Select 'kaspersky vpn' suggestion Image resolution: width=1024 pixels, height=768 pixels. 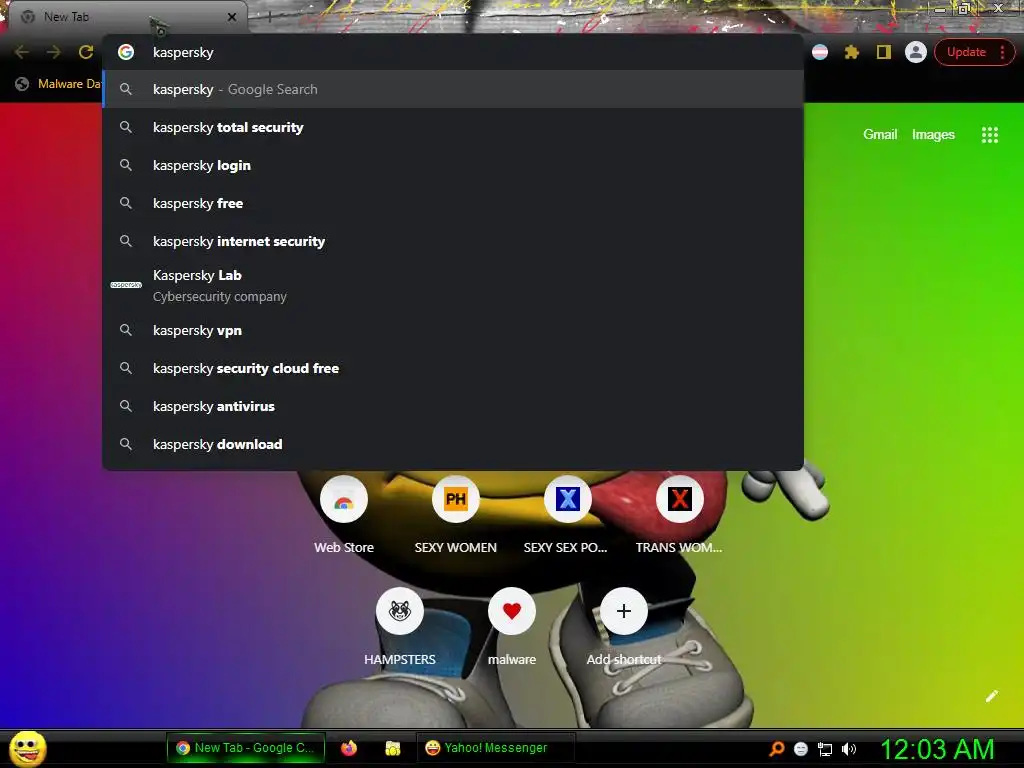[453, 330]
